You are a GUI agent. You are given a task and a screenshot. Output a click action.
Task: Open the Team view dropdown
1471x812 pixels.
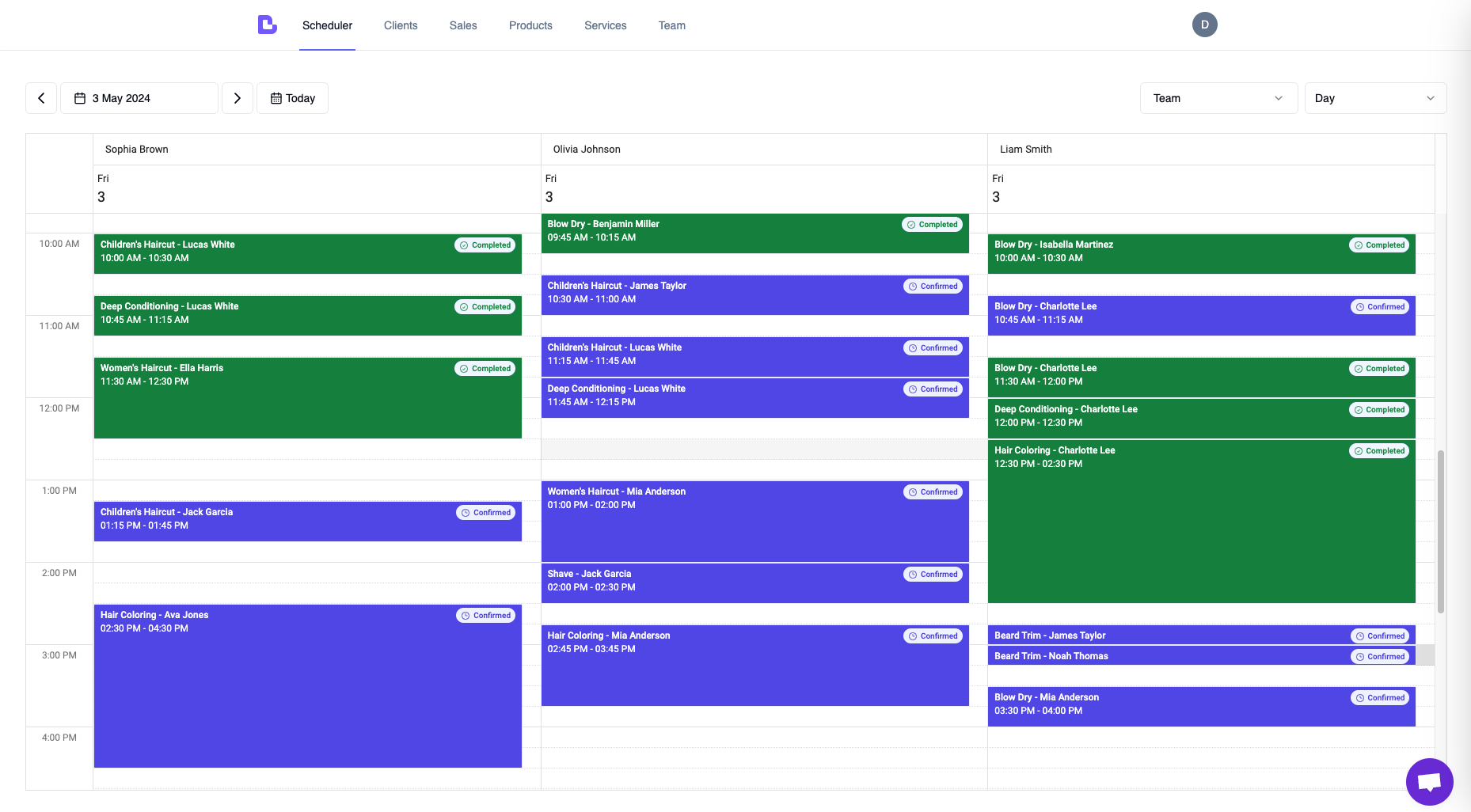tap(1218, 97)
